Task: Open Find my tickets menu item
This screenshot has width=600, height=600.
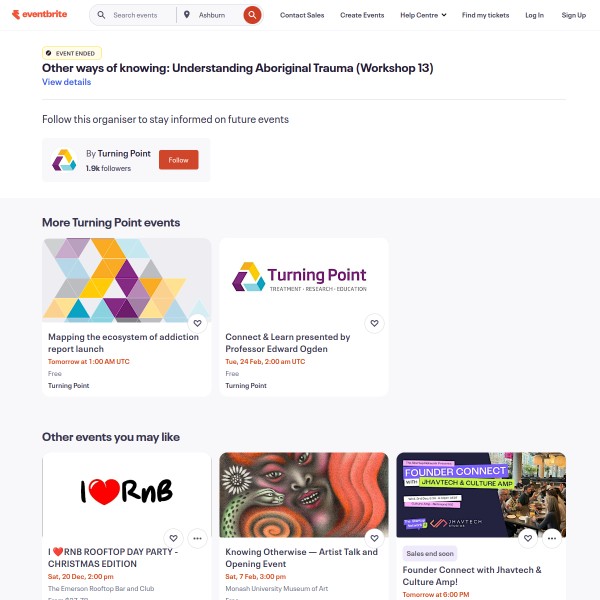Action: (x=485, y=15)
